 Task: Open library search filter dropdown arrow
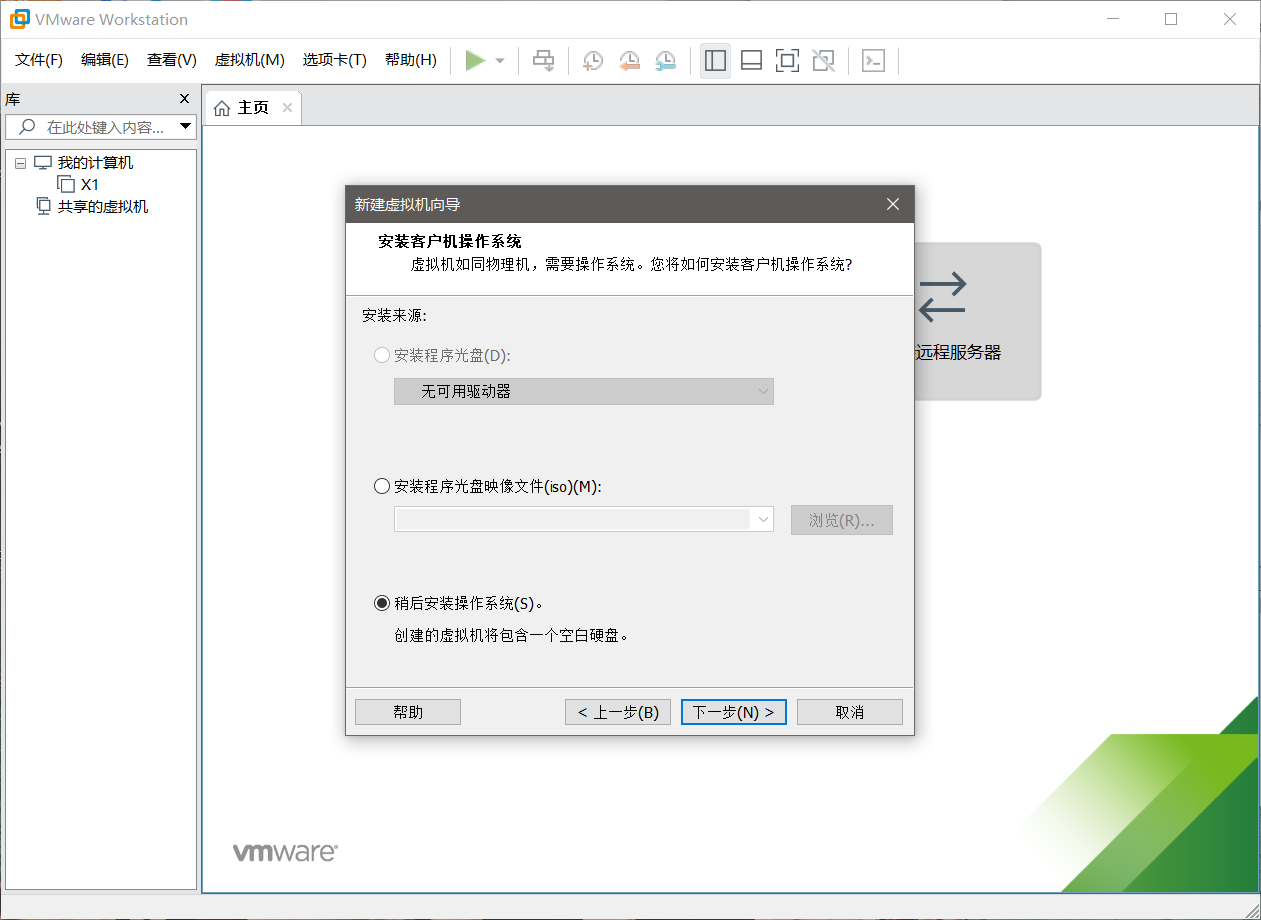pos(185,127)
